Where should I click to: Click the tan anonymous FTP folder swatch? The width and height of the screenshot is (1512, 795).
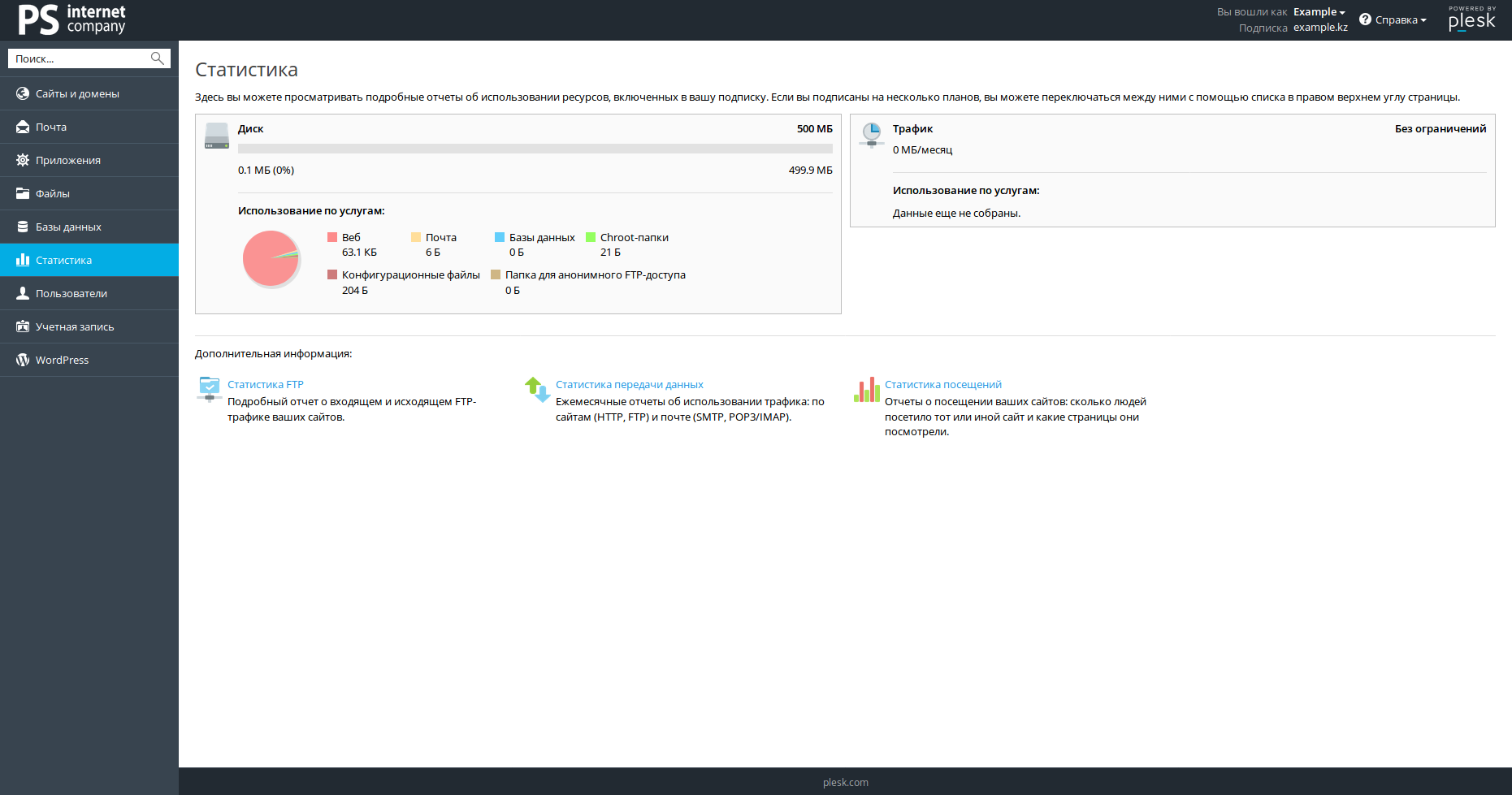(496, 274)
